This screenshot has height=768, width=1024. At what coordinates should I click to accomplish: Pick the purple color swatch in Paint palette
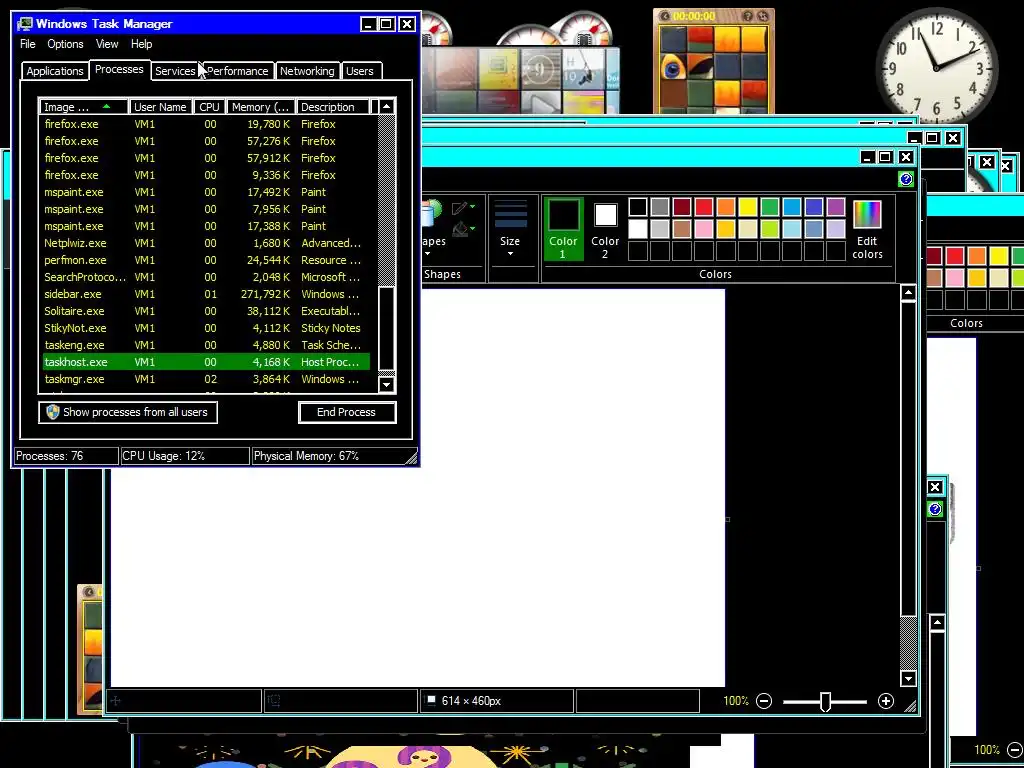[x=836, y=207]
